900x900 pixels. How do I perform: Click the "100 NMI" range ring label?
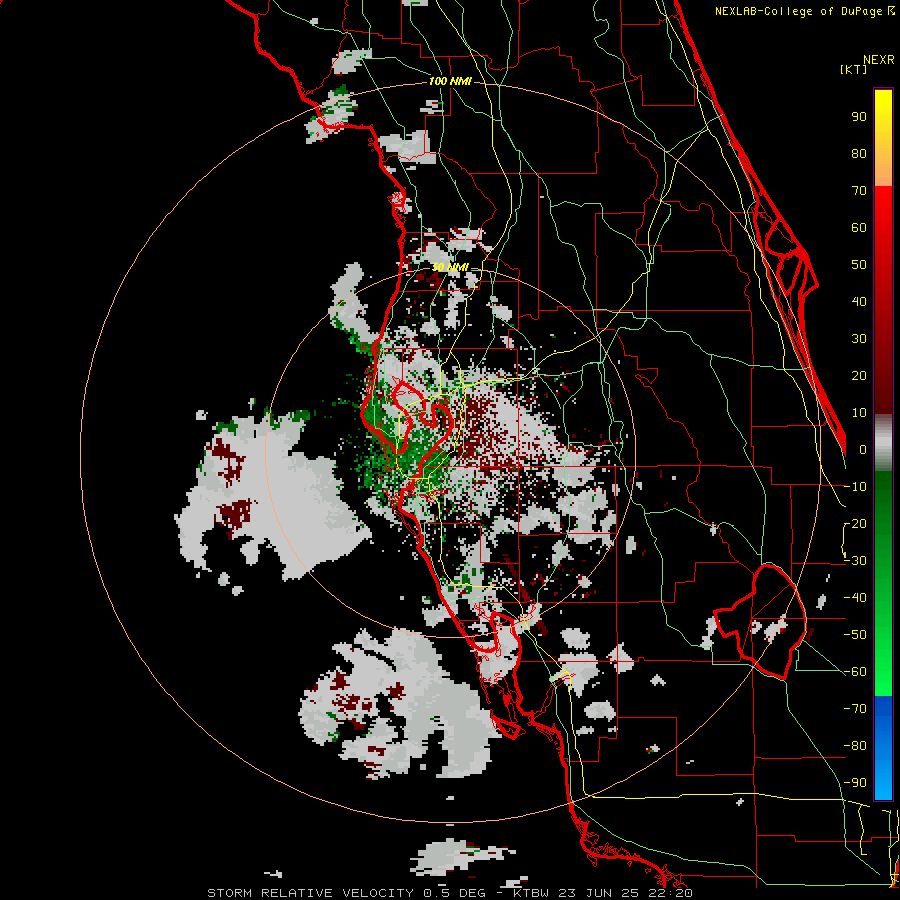pyautogui.click(x=450, y=82)
